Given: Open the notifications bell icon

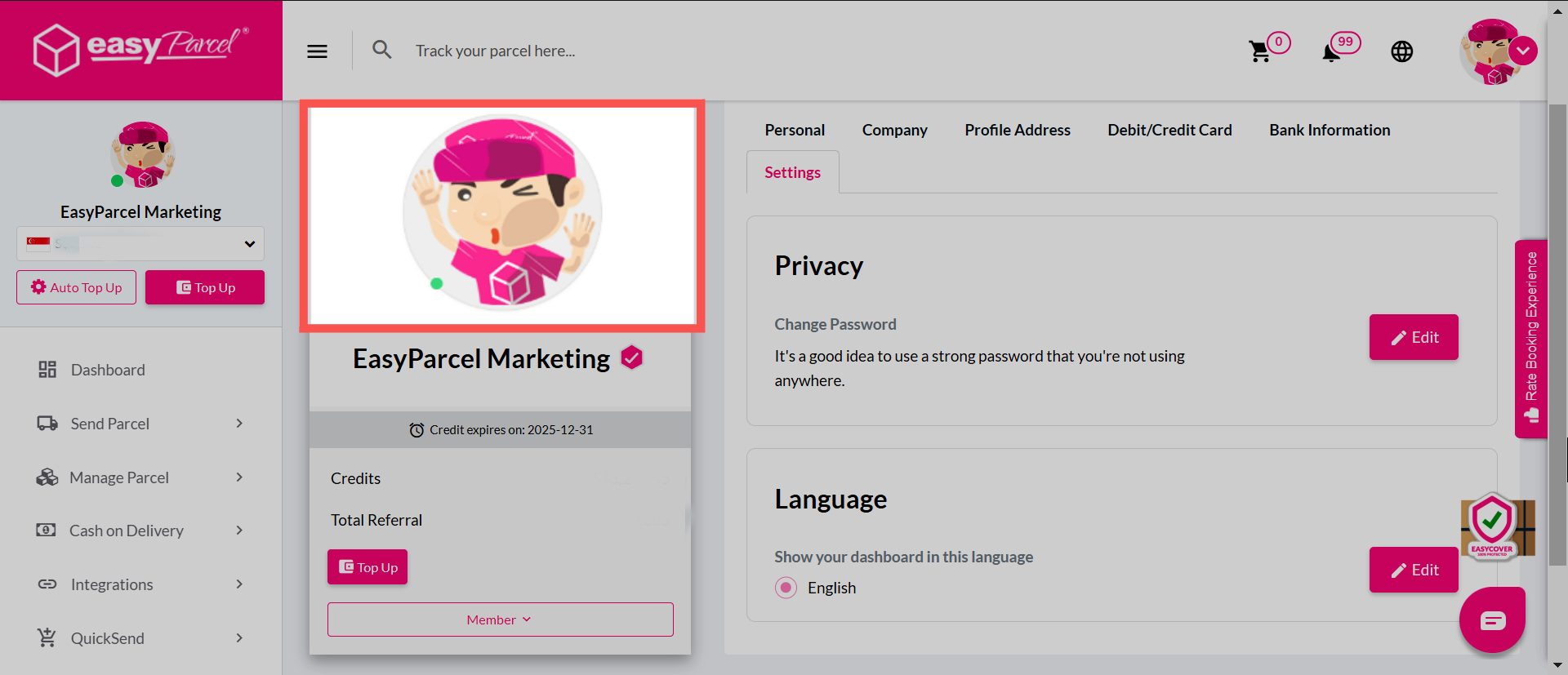Looking at the screenshot, I should tap(1331, 52).
